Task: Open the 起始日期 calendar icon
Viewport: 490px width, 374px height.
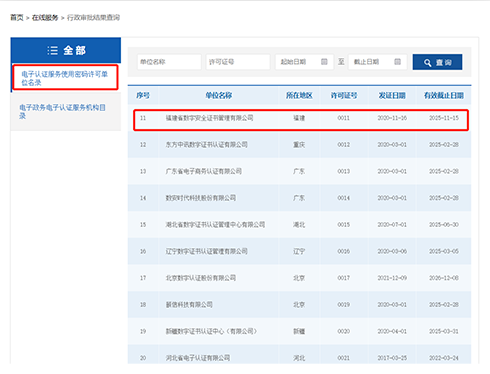Action: point(324,62)
